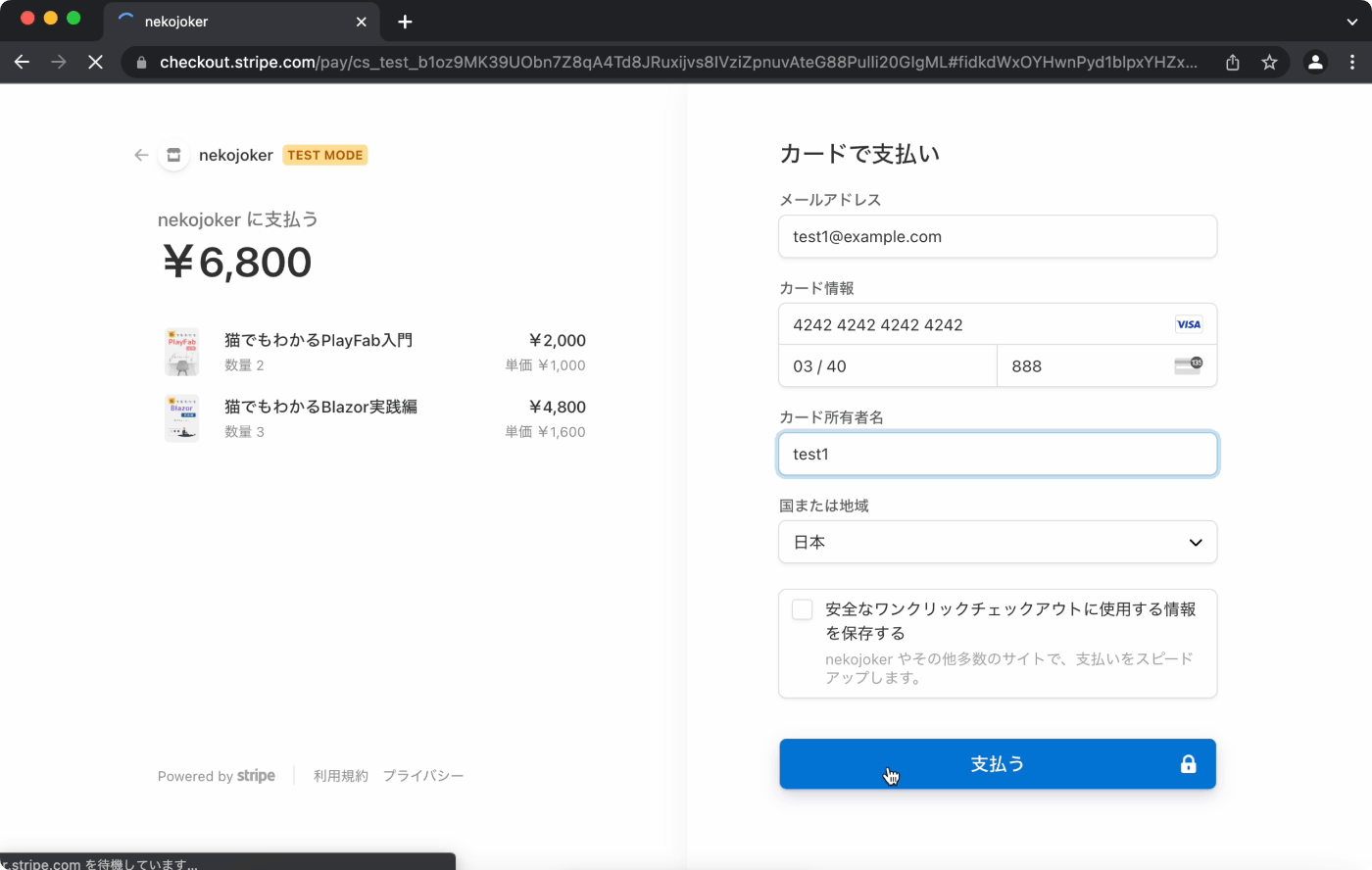1372x870 pixels.
Task: Click the Blazor book thumbnail
Action: (182, 418)
